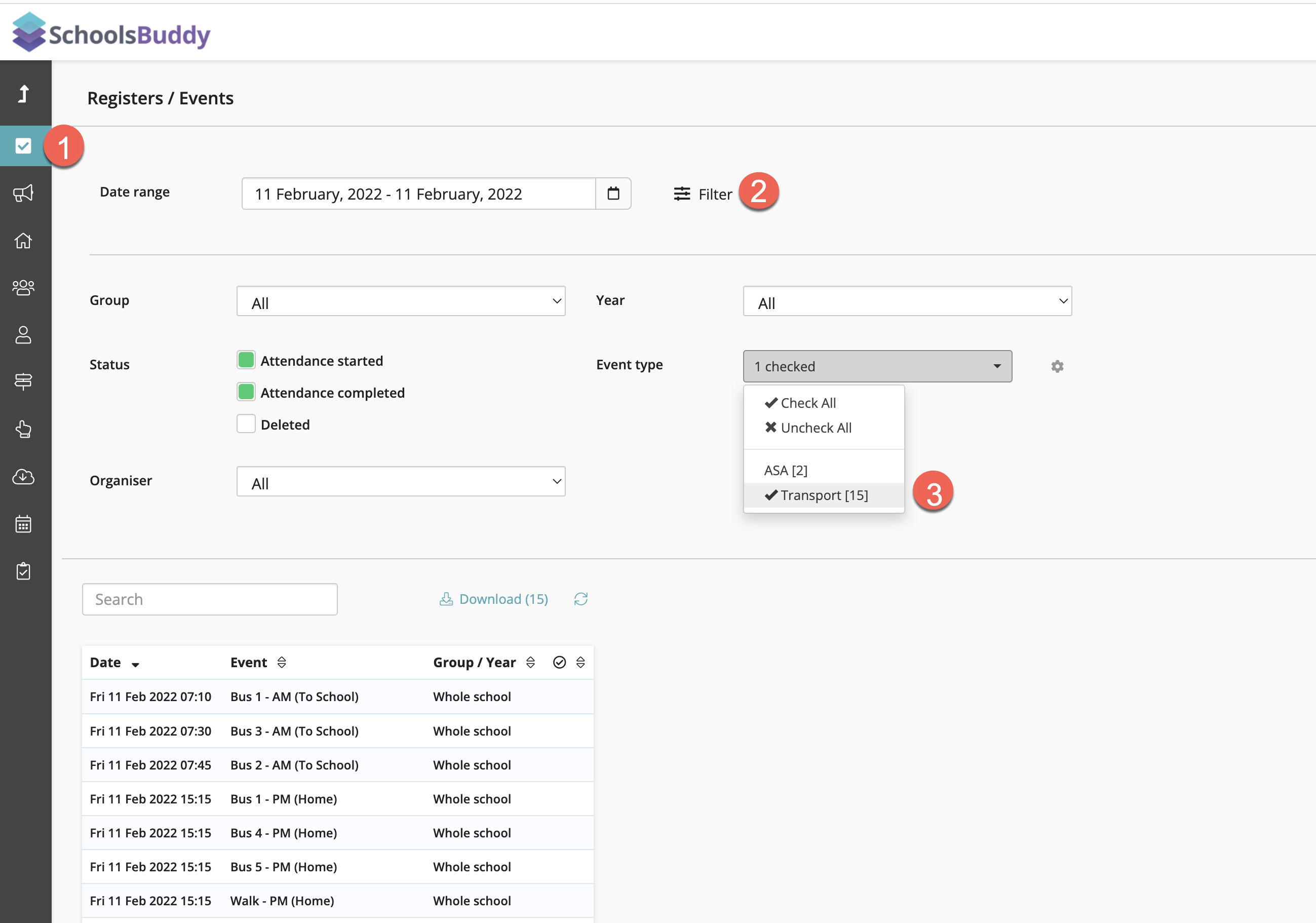
Task: Open the Bus 2 - AM (To School) event
Action: [x=295, y=765]
